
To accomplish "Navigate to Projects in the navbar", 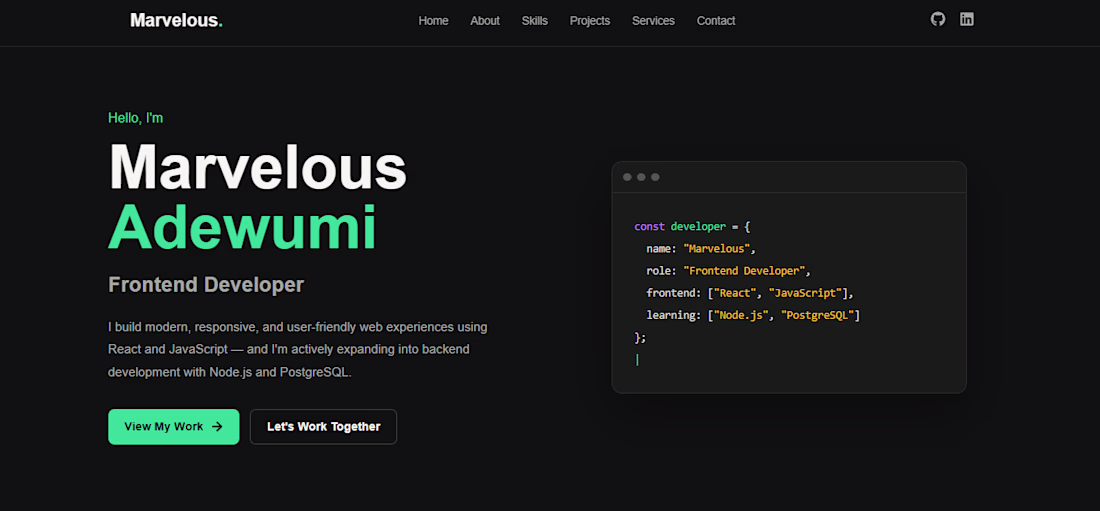I will (x=590, y=21).
